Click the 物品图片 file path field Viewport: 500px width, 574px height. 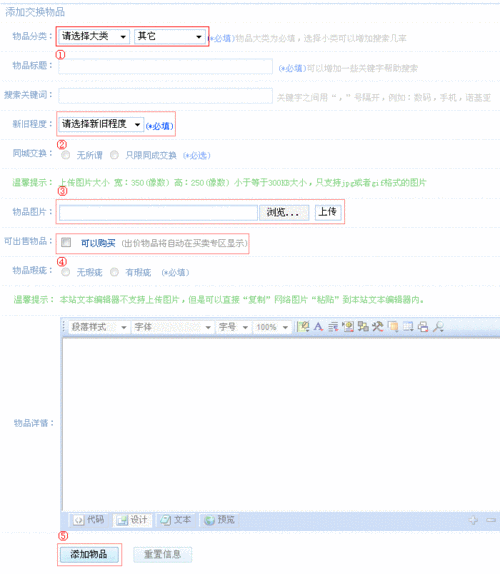click(158, 213)
